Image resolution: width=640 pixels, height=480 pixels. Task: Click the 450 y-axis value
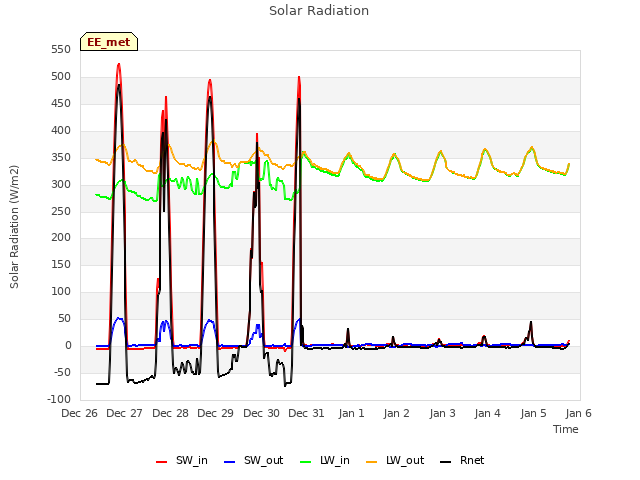pos(61,104)
